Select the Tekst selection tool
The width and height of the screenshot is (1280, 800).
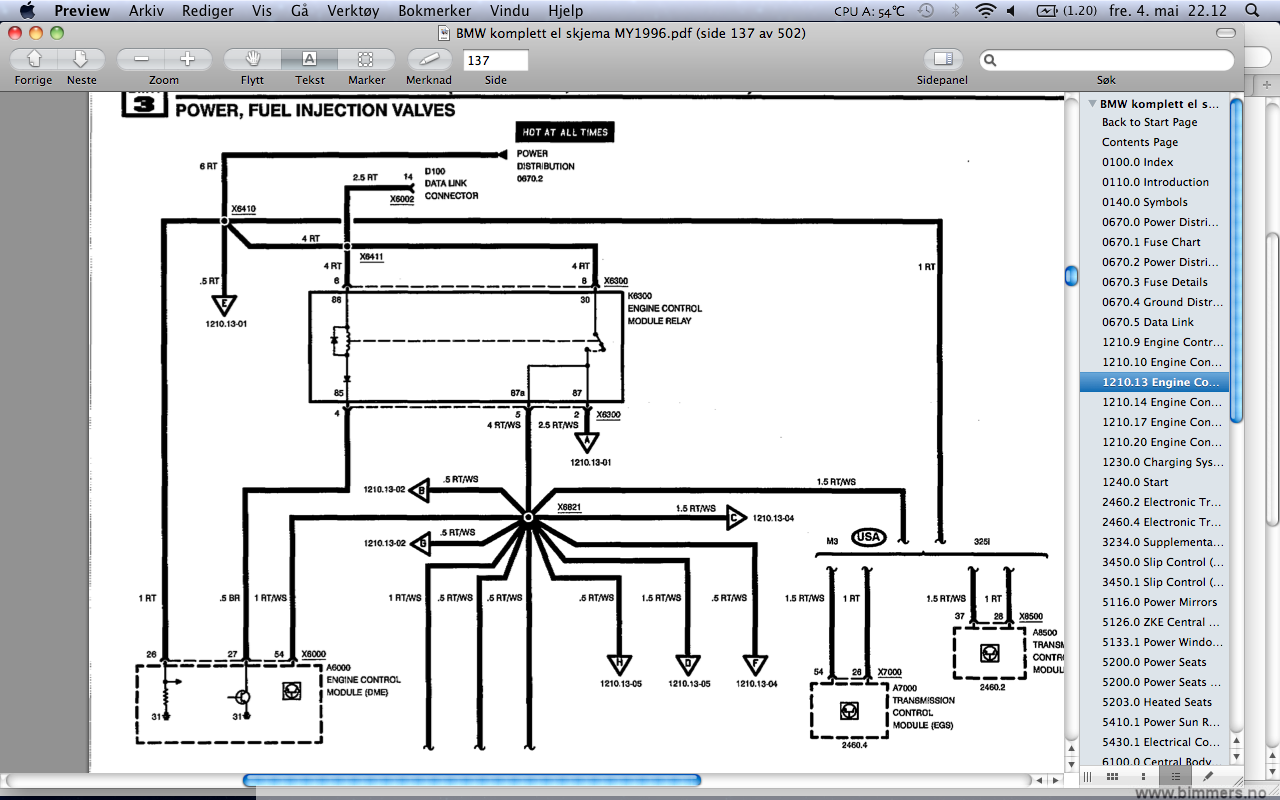tap(309, 59)
